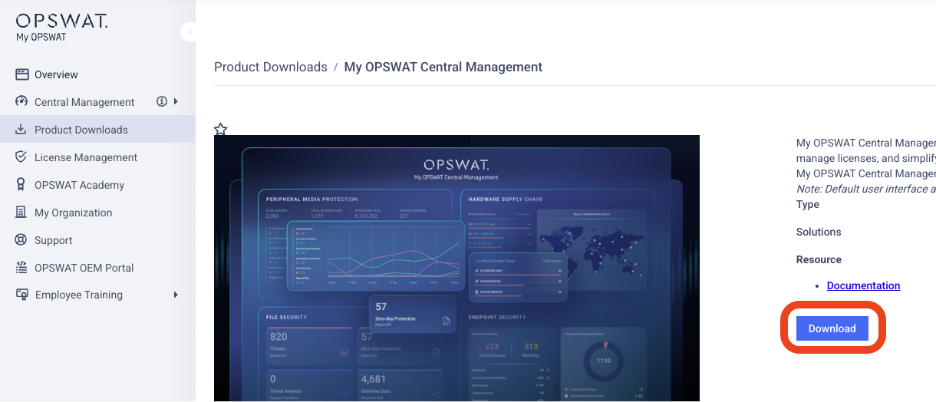Expand the Central Management submenu arrow
The image size is (936, 402).
pyautogui.click(x=176, y=102)
